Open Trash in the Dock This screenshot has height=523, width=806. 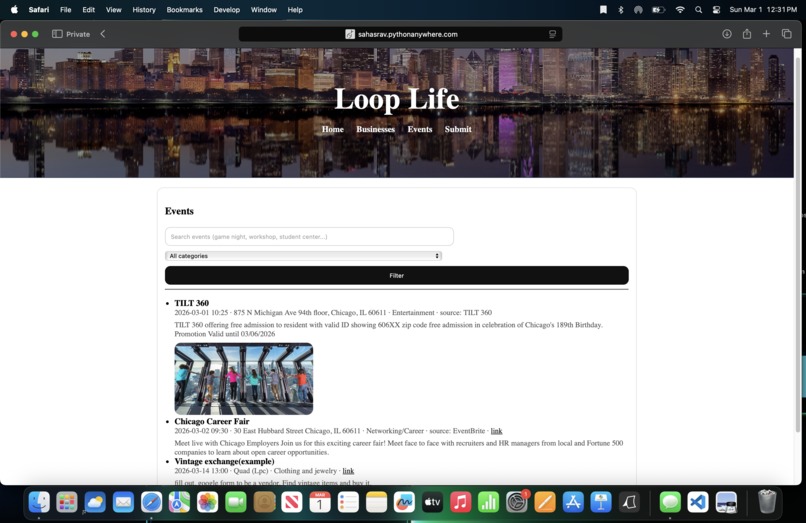point(767,502)
